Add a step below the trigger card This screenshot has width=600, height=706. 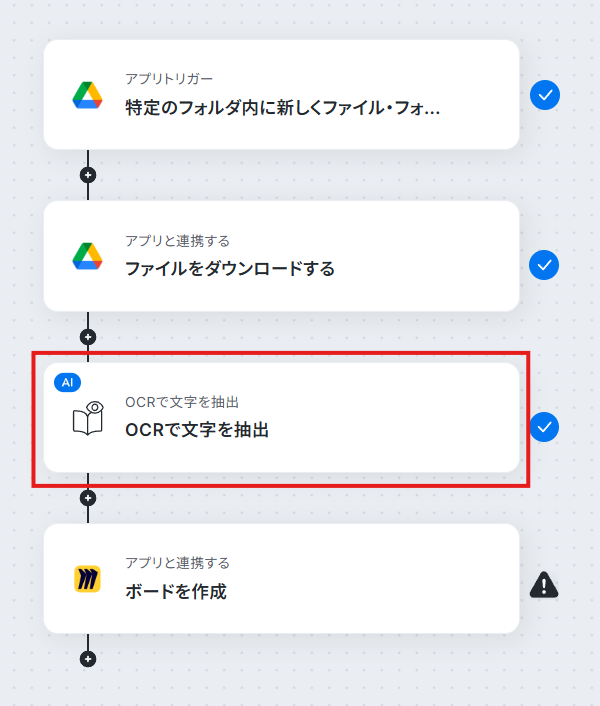[x=88, y=175]
